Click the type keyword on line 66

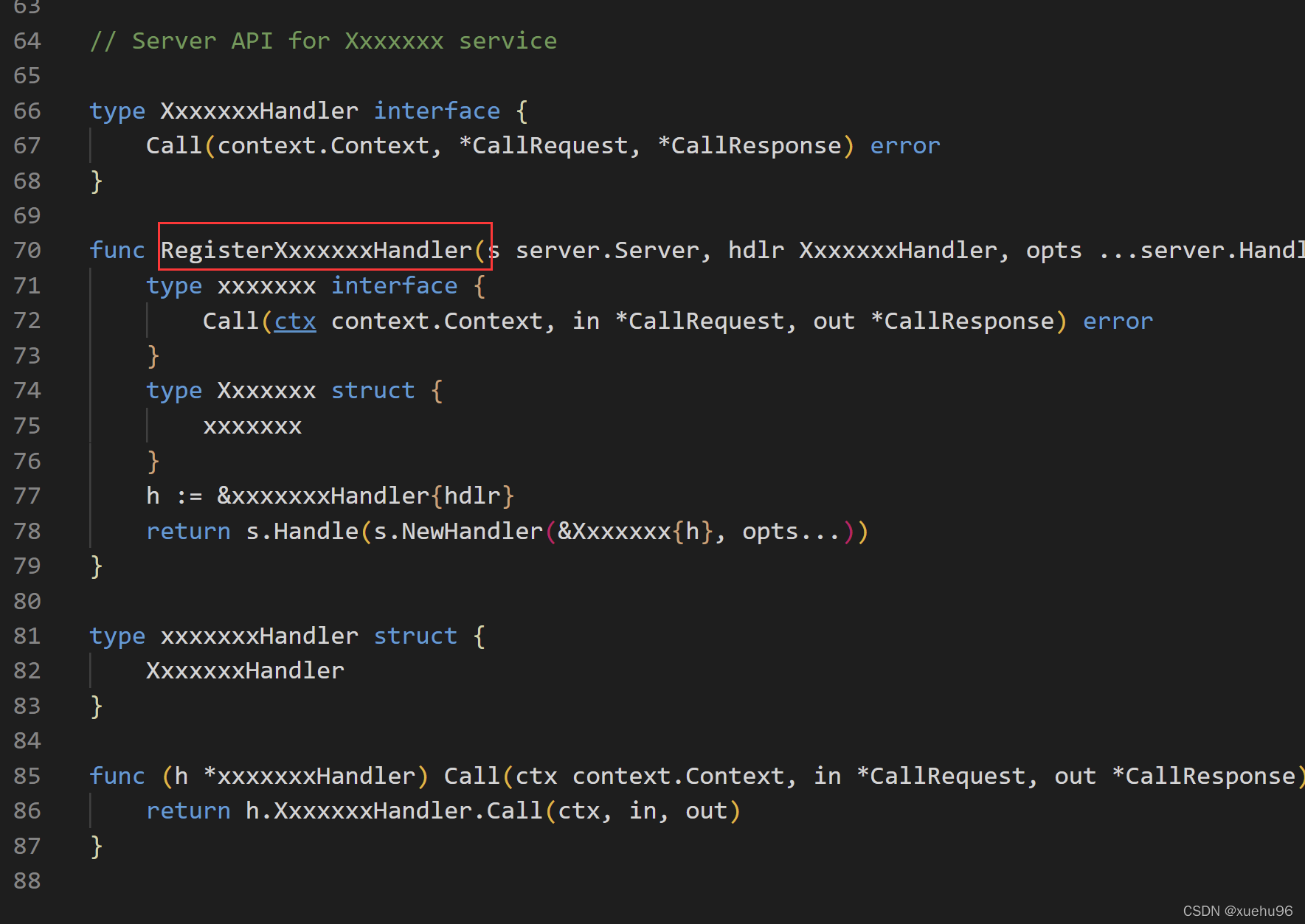[117, 111]
